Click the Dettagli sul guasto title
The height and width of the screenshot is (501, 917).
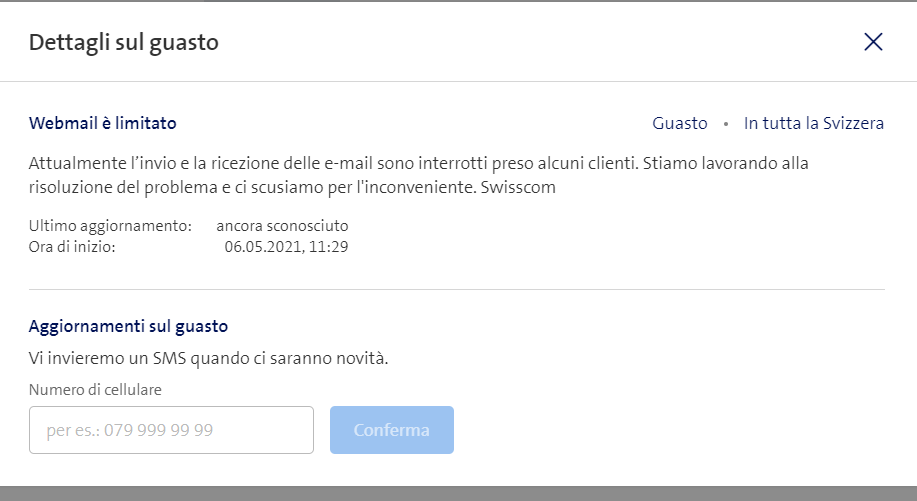(124, 42)
